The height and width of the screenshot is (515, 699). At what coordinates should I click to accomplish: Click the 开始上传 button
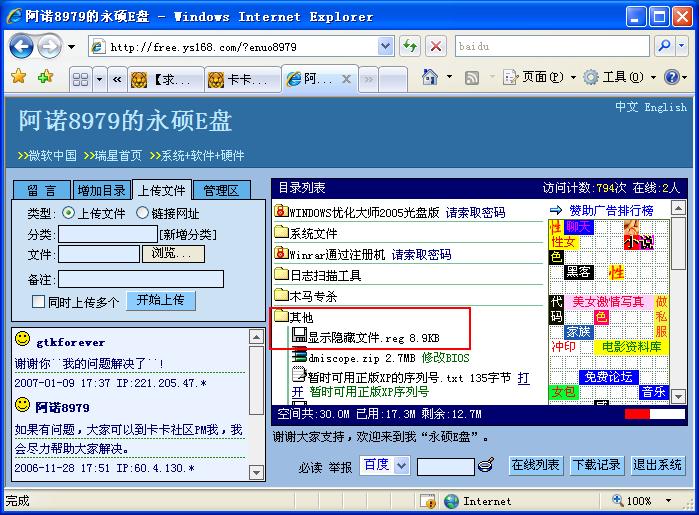pos(160,300)
